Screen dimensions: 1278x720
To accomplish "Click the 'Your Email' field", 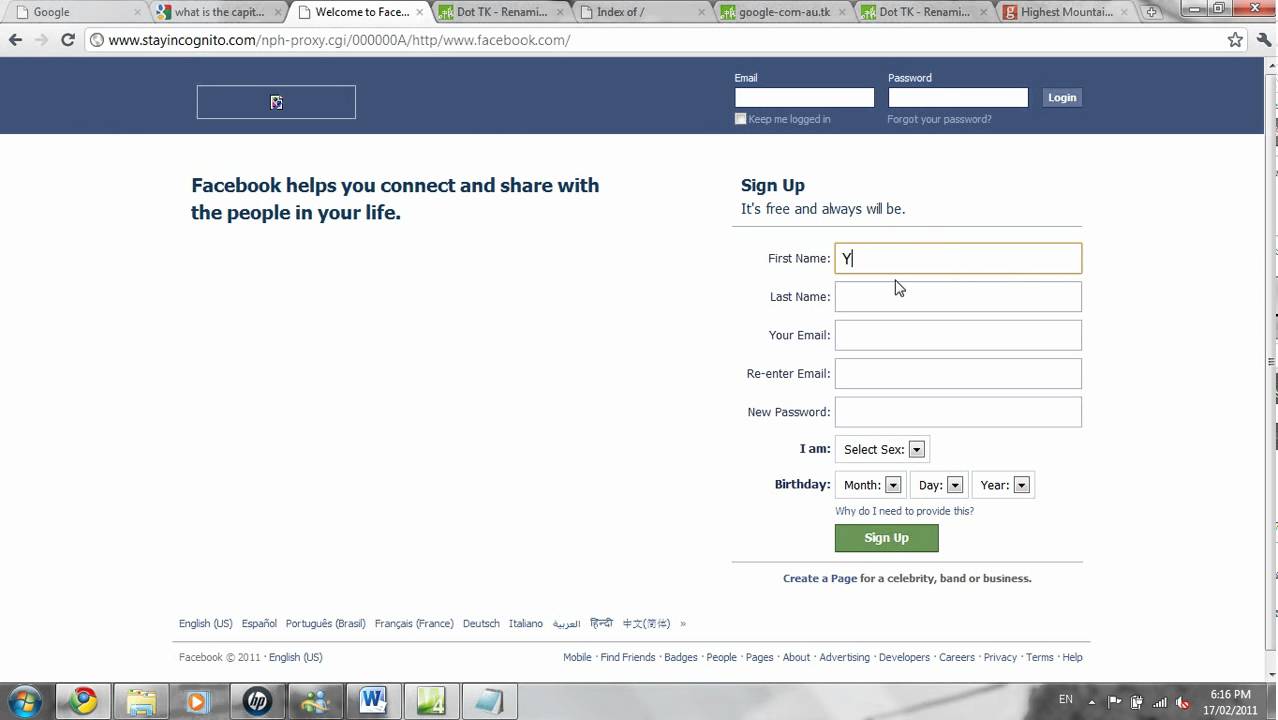I will 958,335.
